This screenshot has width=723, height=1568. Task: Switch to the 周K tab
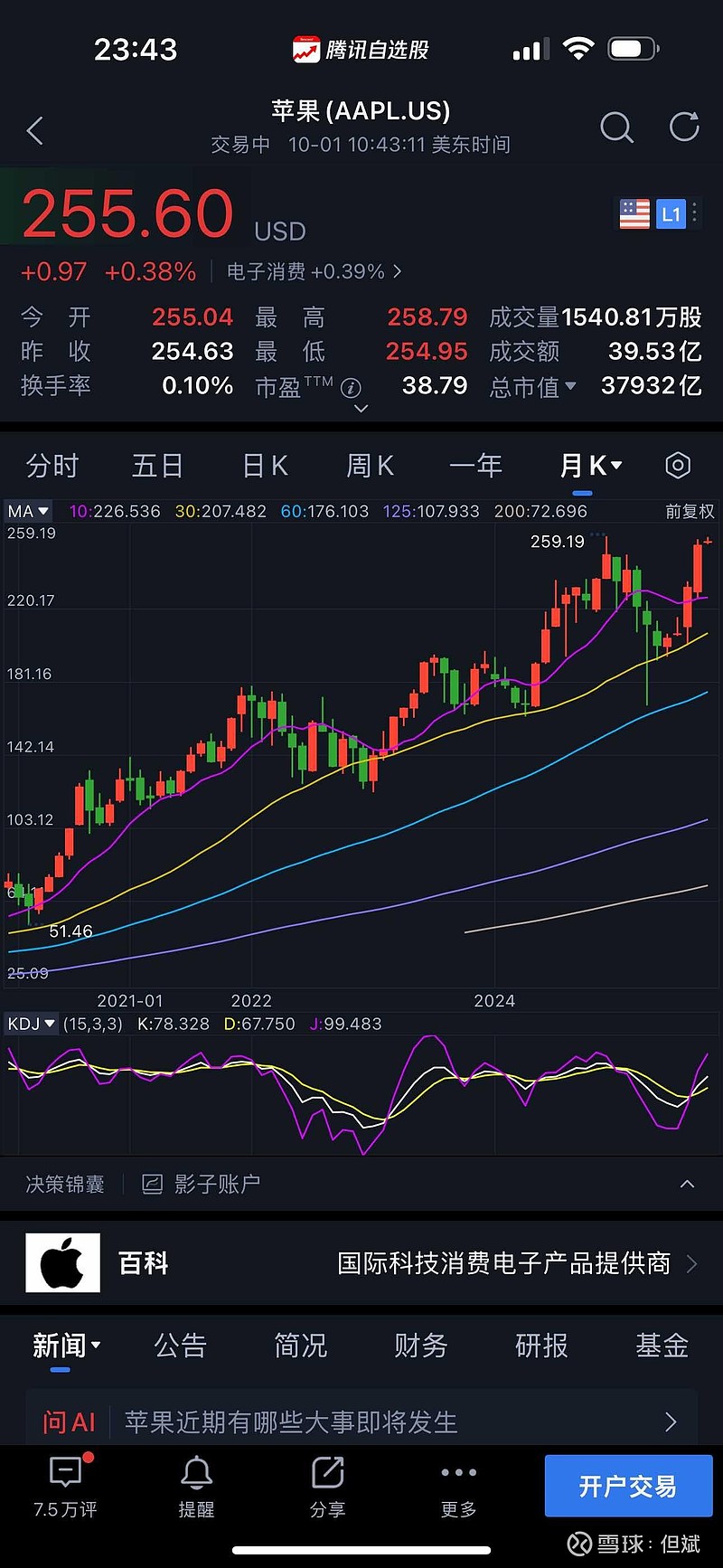(370, 466)
